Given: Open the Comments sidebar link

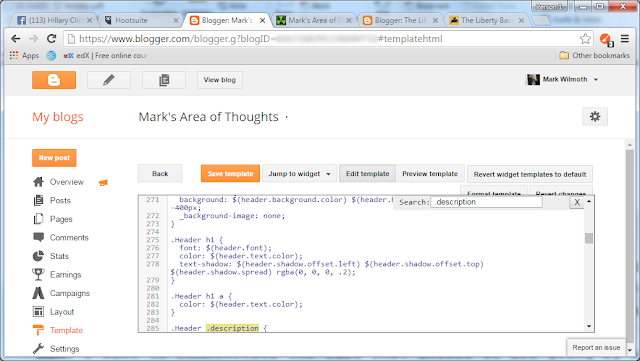Looking at the screenshot, I should (x=69, y=238).
